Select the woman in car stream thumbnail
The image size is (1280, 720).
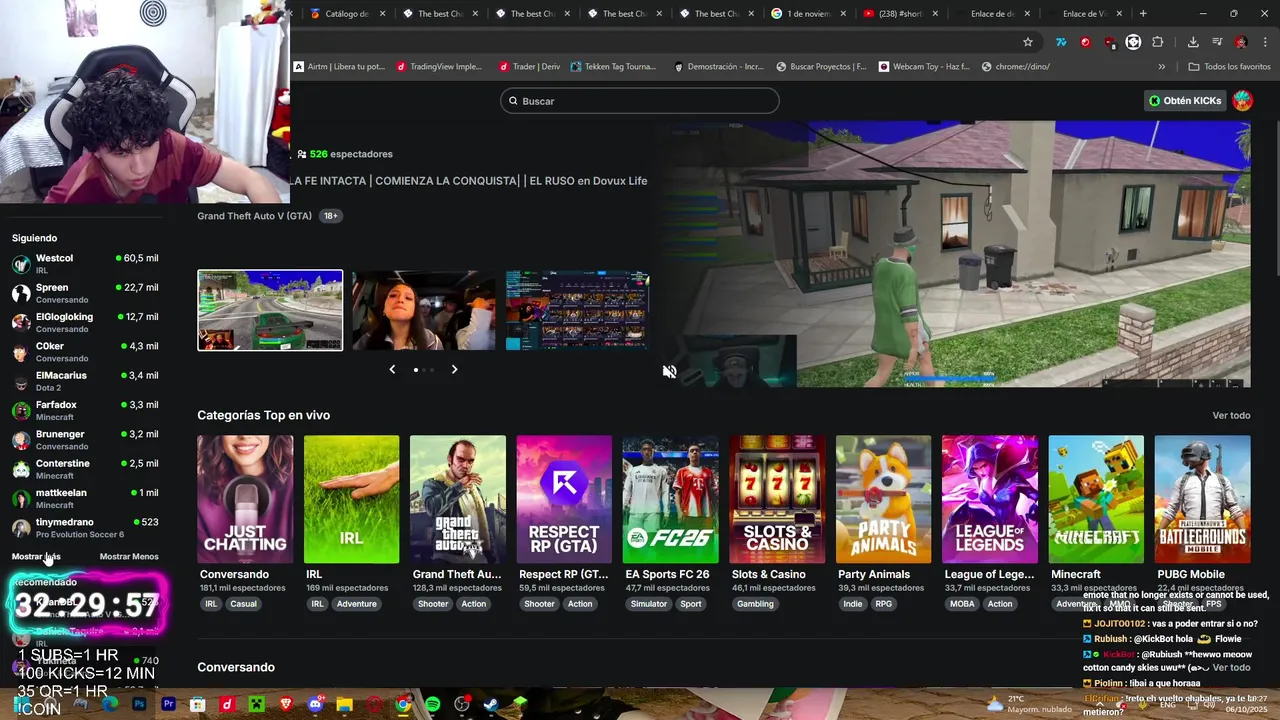(423, 310)
